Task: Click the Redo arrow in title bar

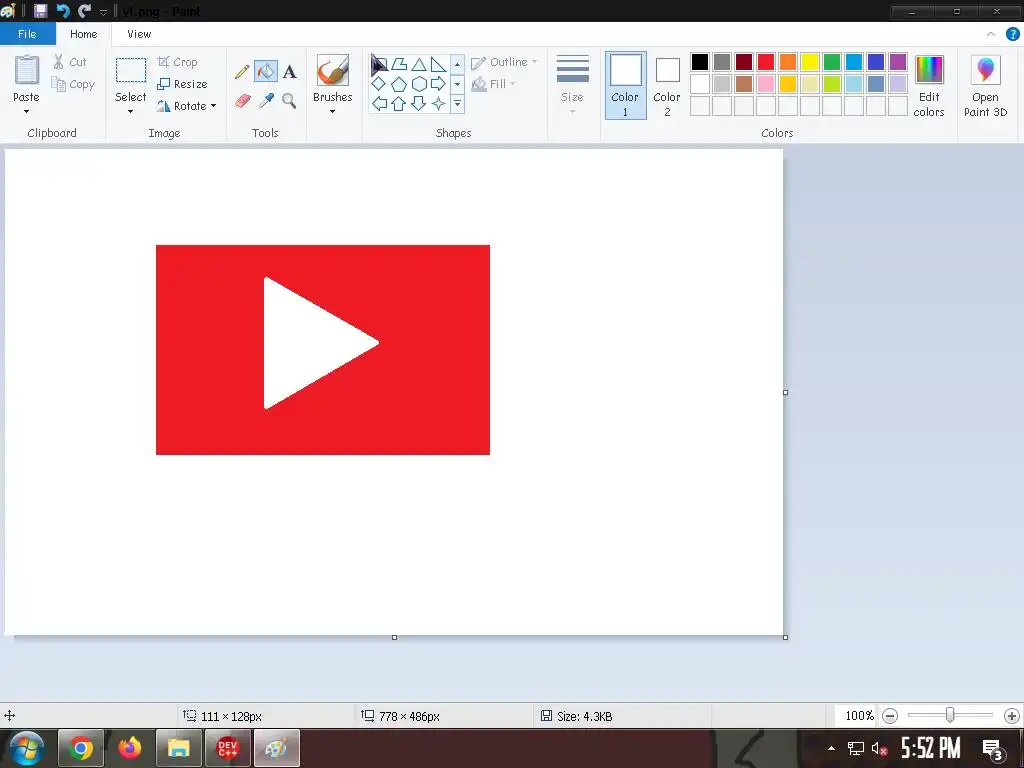Action: tap(84, 10)
